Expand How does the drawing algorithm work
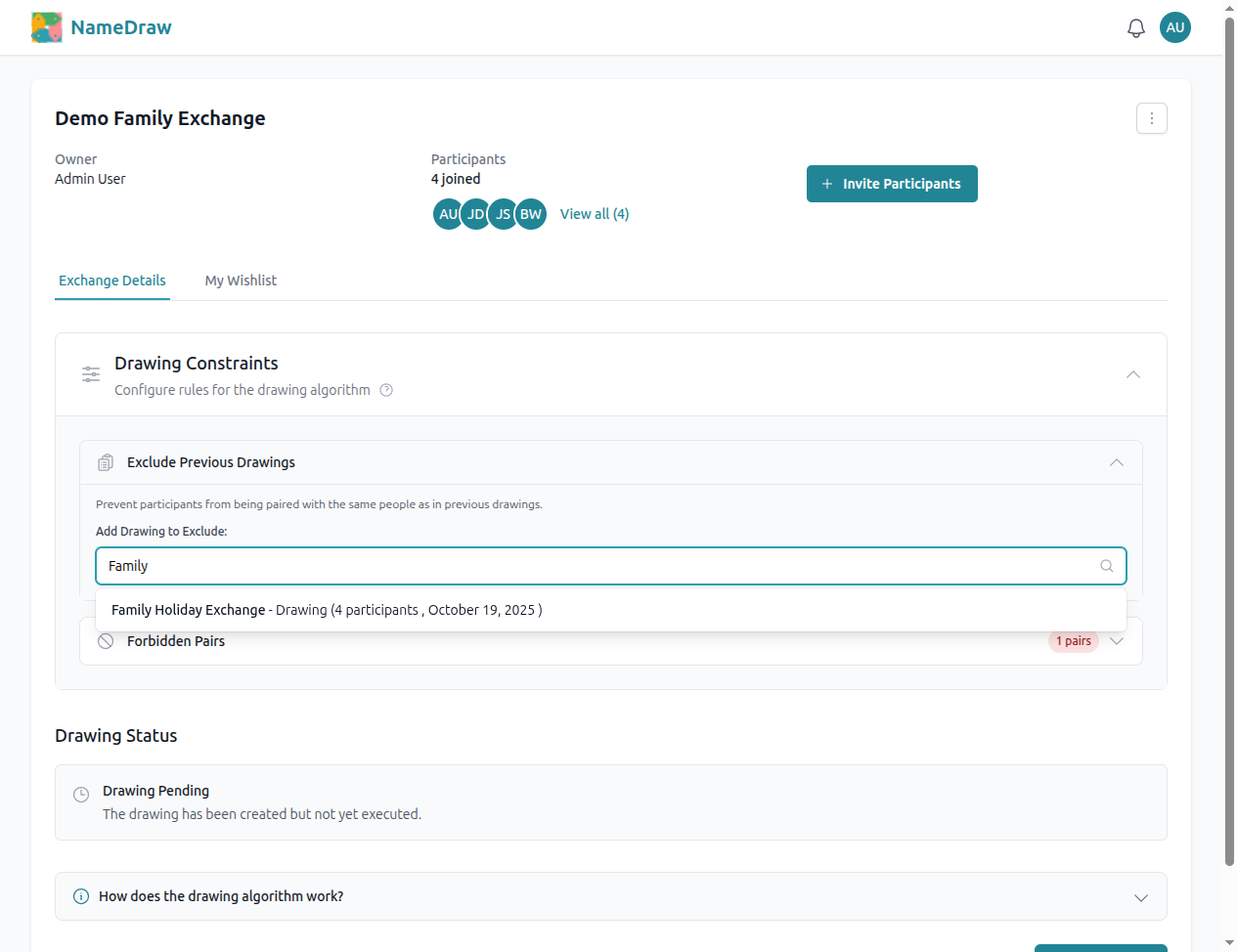Screen dimensions: 1237x952 [1140, 897]
